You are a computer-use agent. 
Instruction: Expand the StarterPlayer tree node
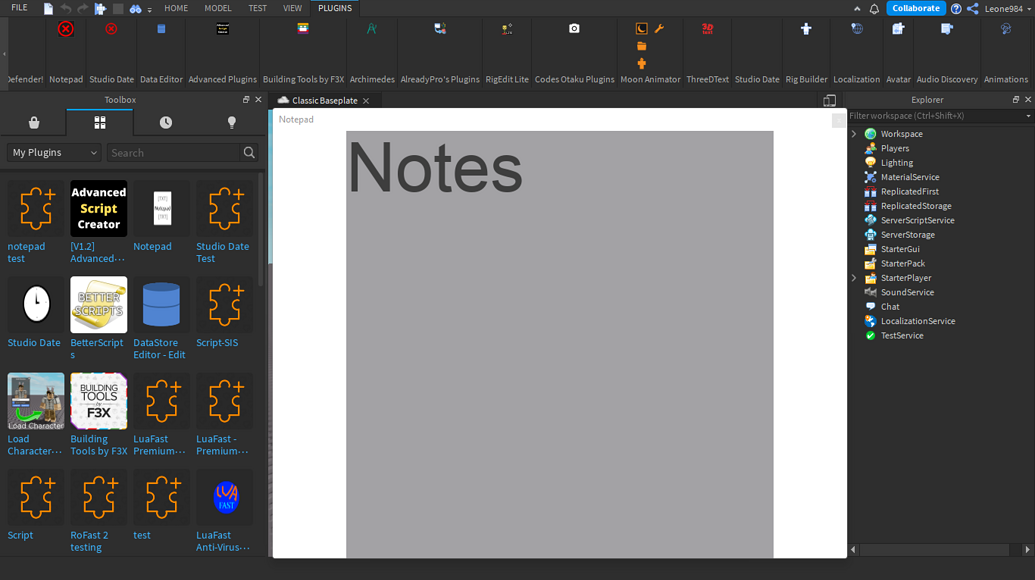pyautogui.click(x=853, y=278)
